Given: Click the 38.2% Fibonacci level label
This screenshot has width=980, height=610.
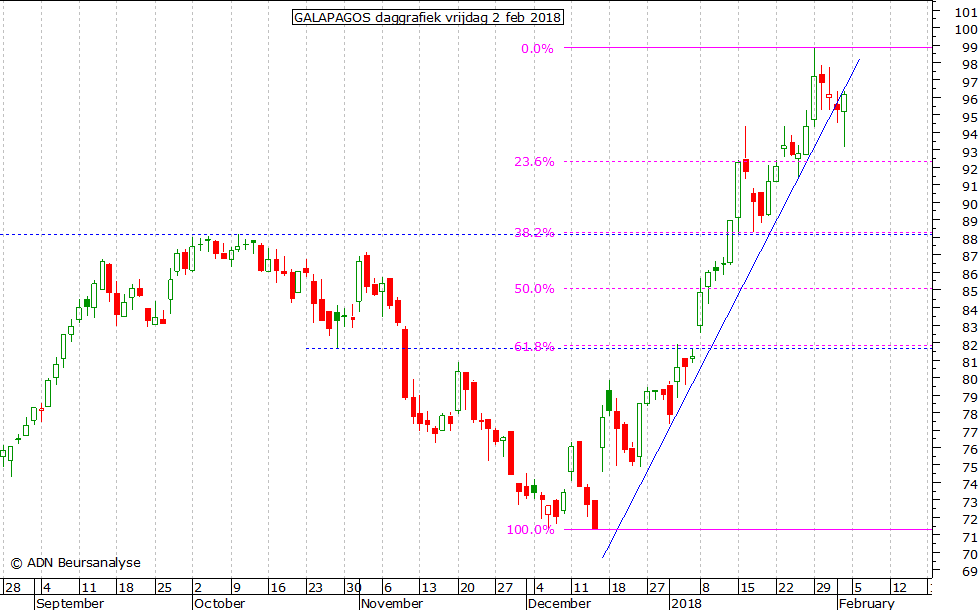Looking at the screenshot, I should pos(534,232).
